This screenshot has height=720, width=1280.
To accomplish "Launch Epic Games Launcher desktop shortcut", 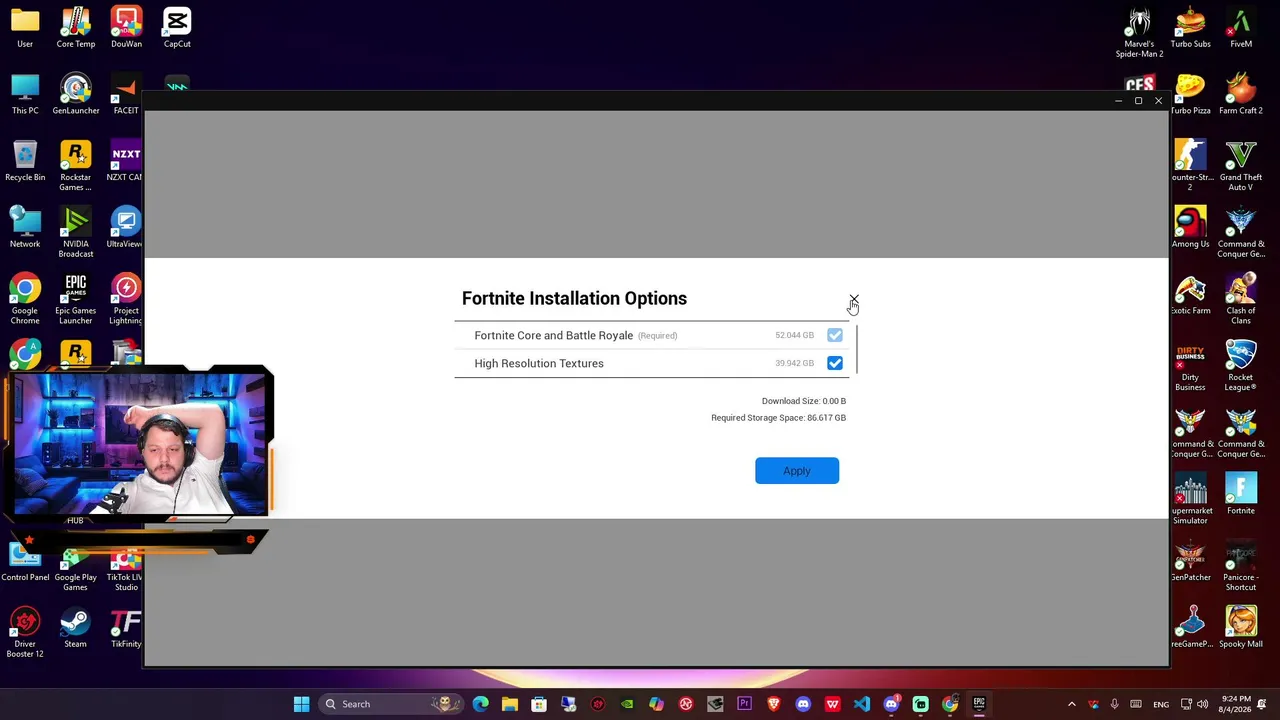I will (76, 299).
